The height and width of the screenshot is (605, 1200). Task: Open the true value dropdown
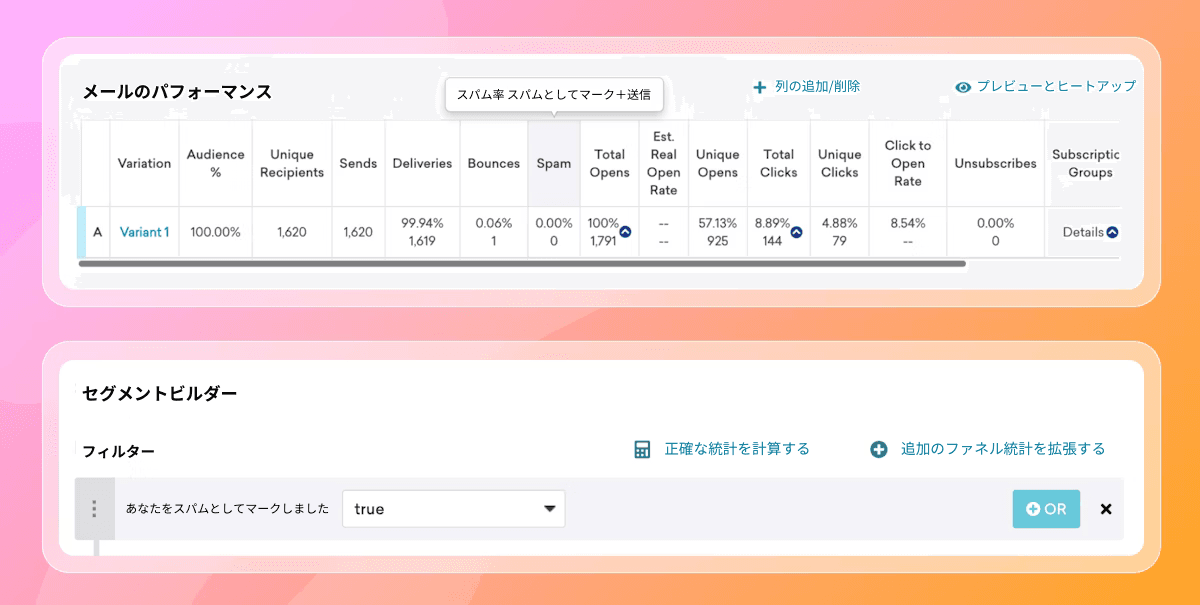453,509
